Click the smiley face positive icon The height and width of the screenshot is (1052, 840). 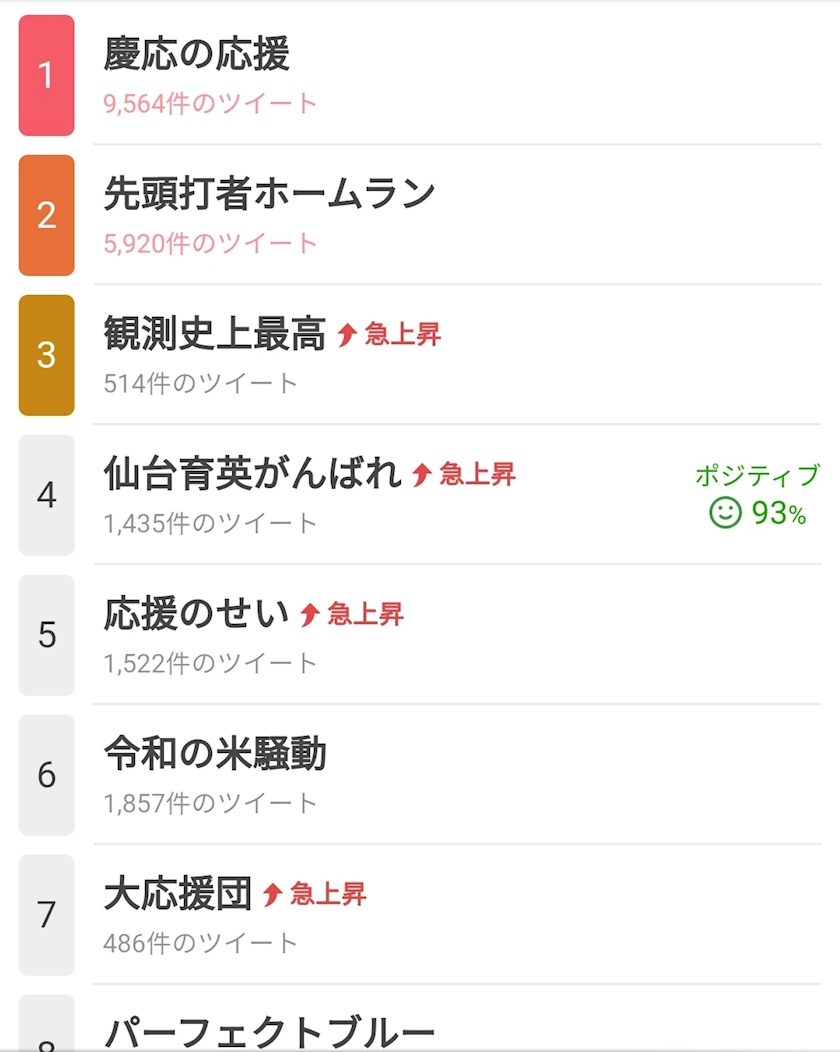pos(725,513)
